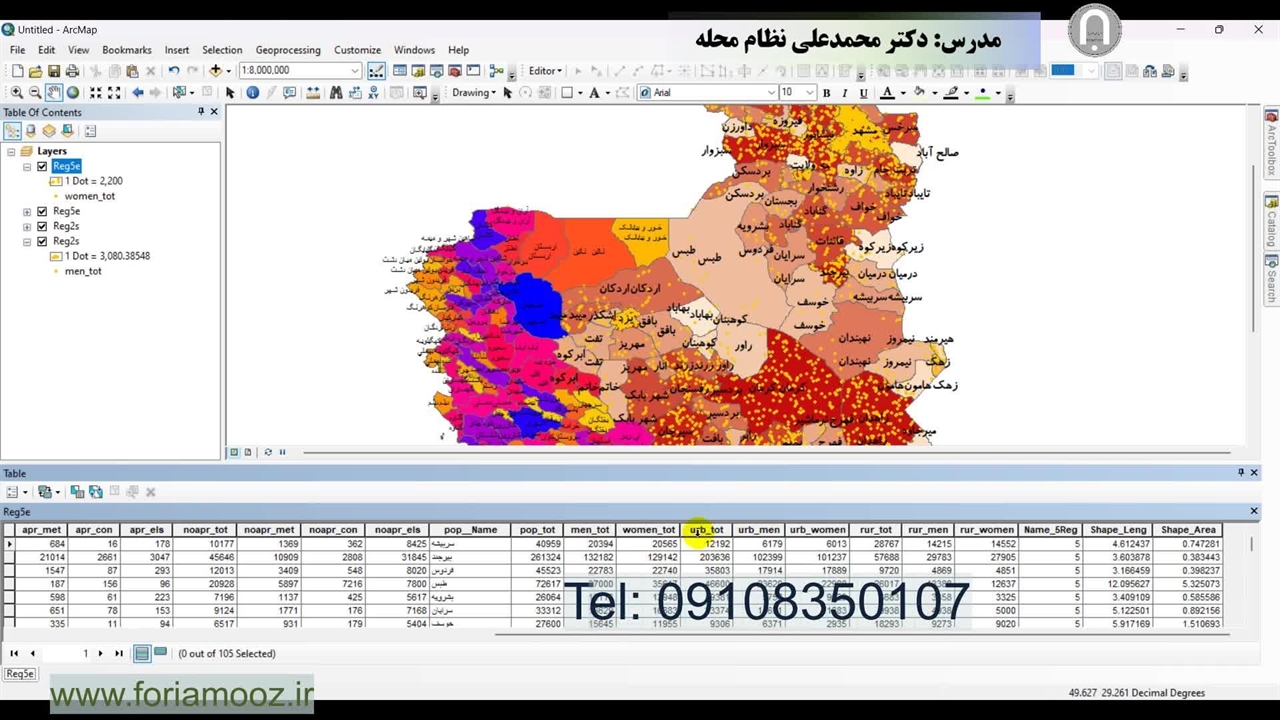Select the Identify tool
Screen dimensions: 1280x720
coord(252,93)
